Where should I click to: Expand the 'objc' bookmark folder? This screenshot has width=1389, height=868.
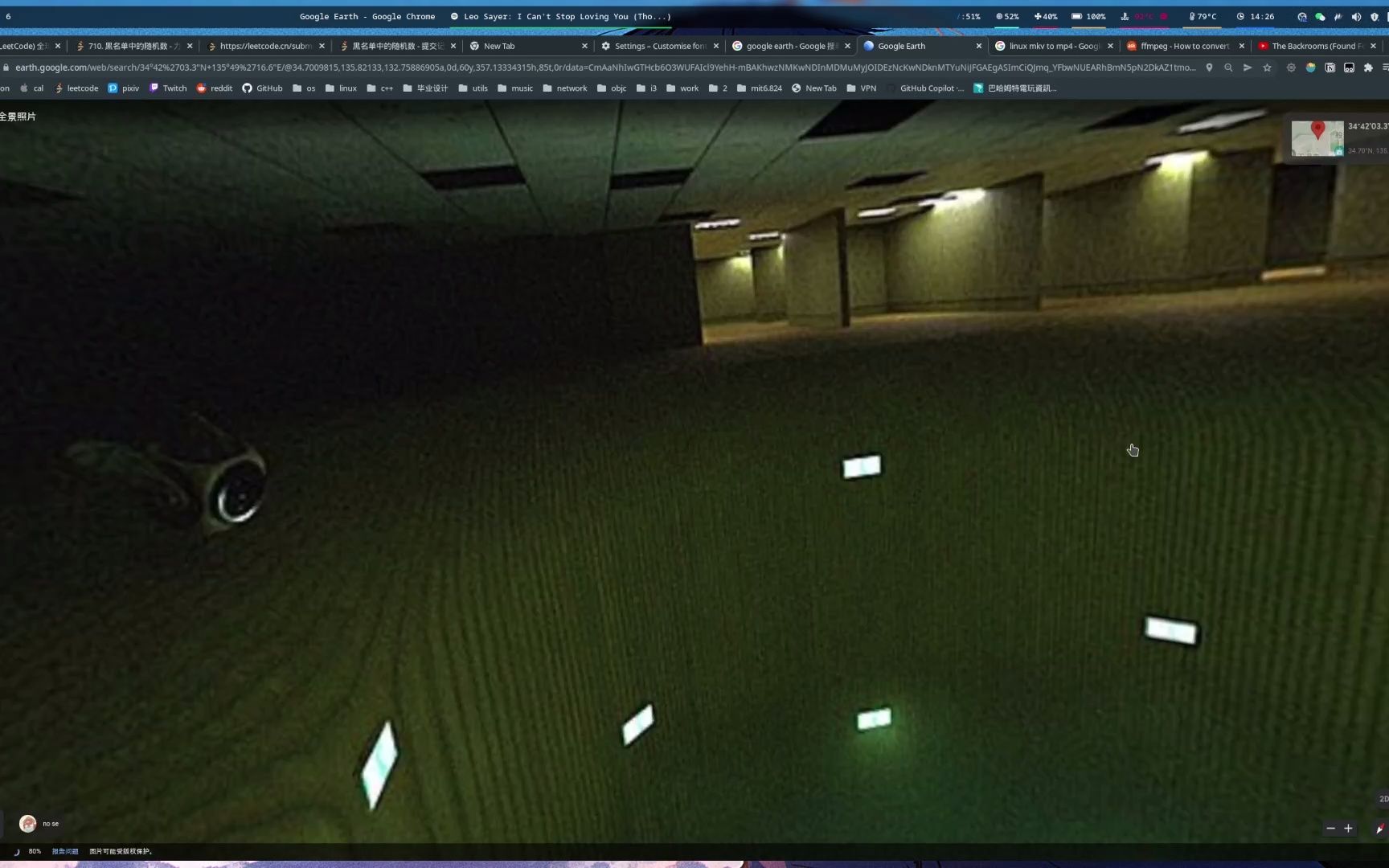coord(612,88)
